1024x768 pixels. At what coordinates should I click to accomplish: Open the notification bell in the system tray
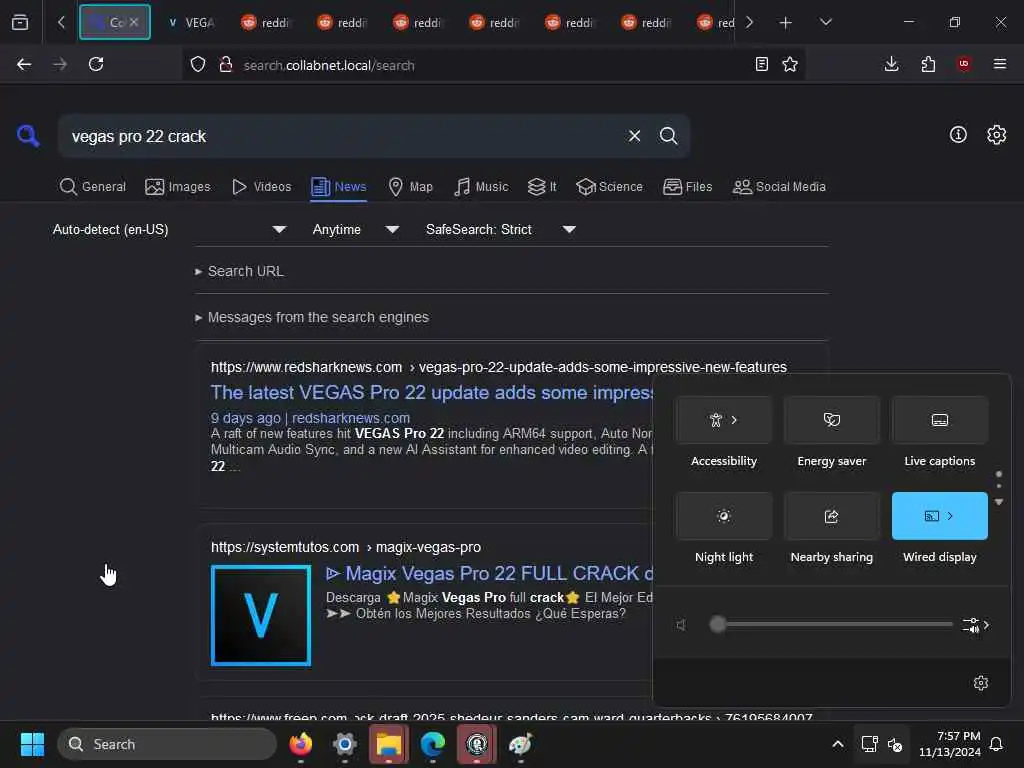997,744
